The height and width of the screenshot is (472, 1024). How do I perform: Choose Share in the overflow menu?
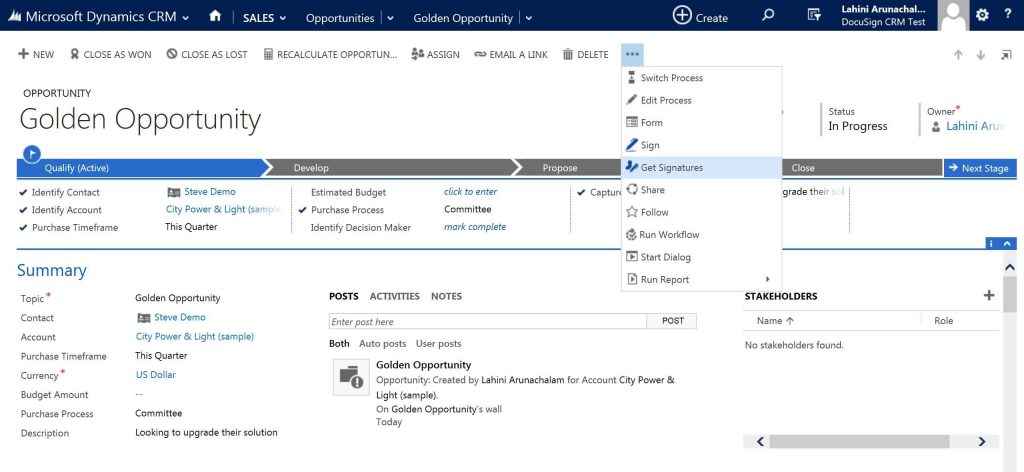pyautogui.click(x=701, y=189)
